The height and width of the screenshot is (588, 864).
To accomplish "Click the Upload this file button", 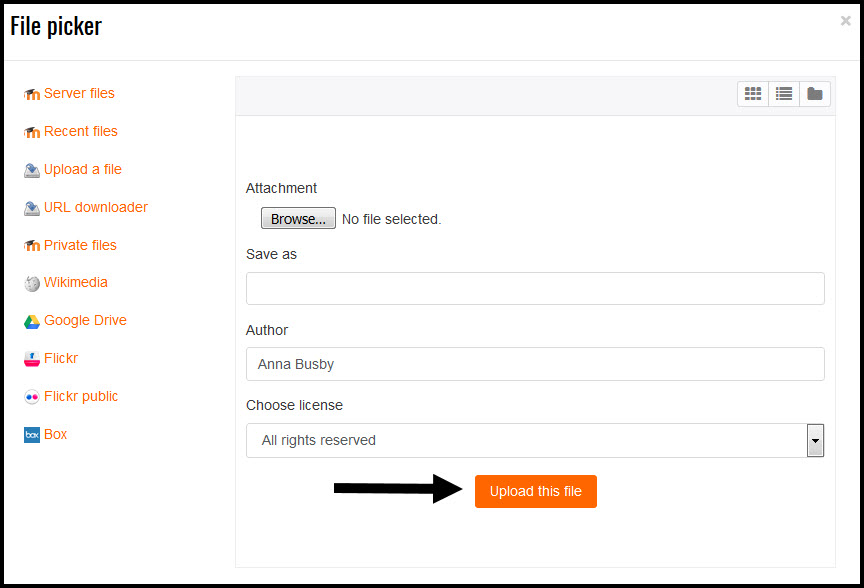I will (536, 491).
